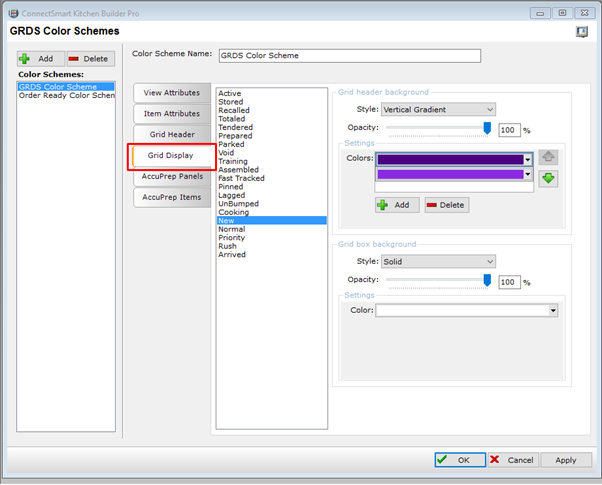Switch to the Grid Header tab
Viewport: 602px width, 485px height.
[172, 134]
